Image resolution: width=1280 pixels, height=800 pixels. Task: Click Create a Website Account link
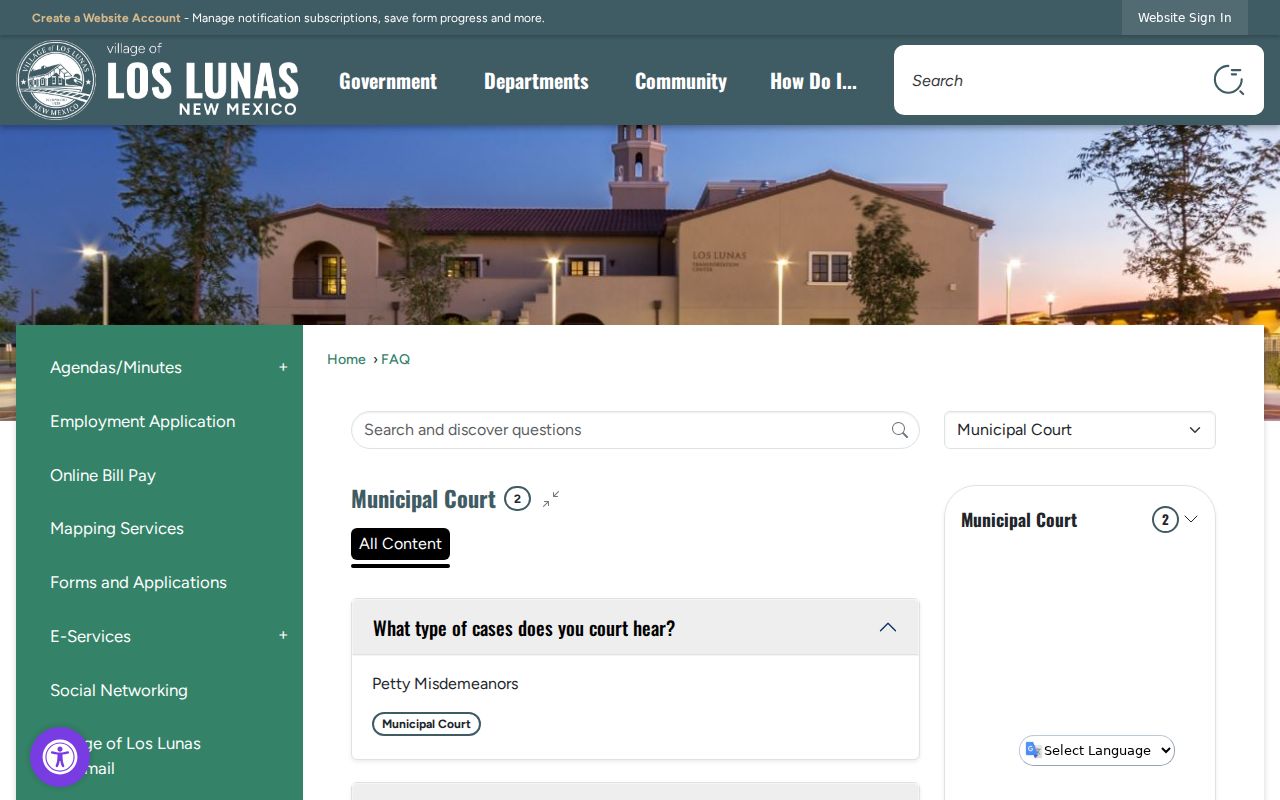click(x=106, y=18)
